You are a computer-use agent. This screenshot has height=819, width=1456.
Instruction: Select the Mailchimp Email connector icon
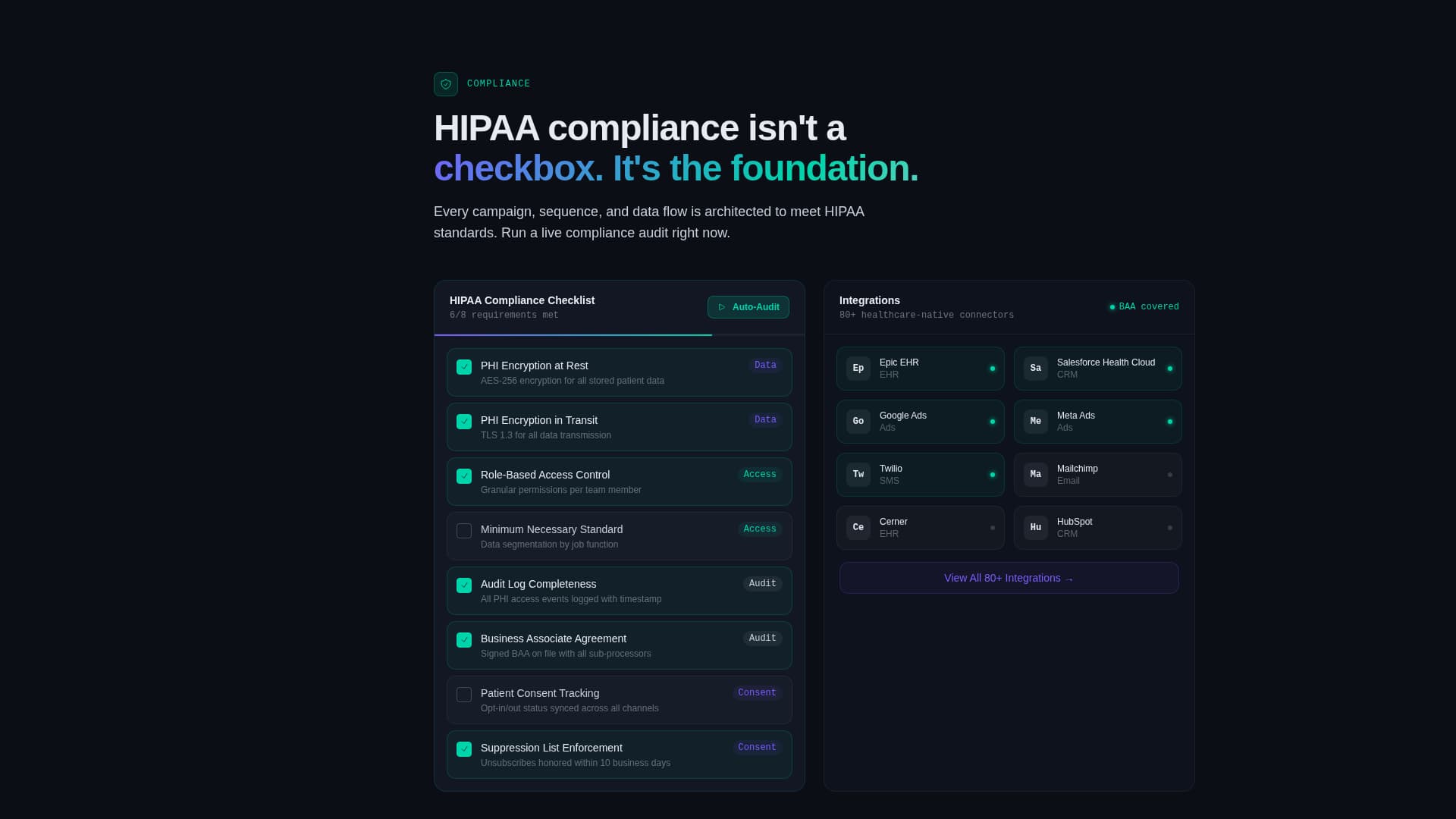1035,474
